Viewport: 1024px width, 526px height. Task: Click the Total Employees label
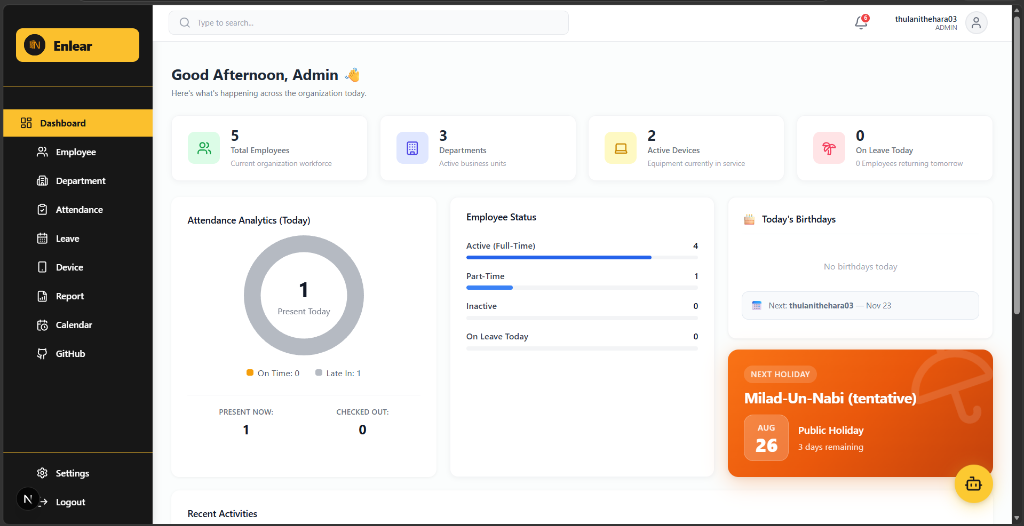(x=260, y=150)
